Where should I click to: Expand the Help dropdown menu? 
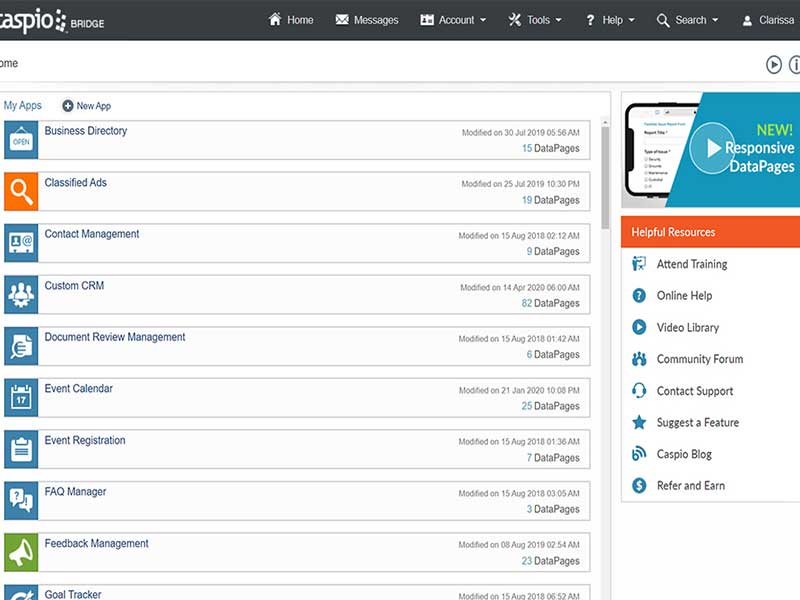(x=610, y=20)
